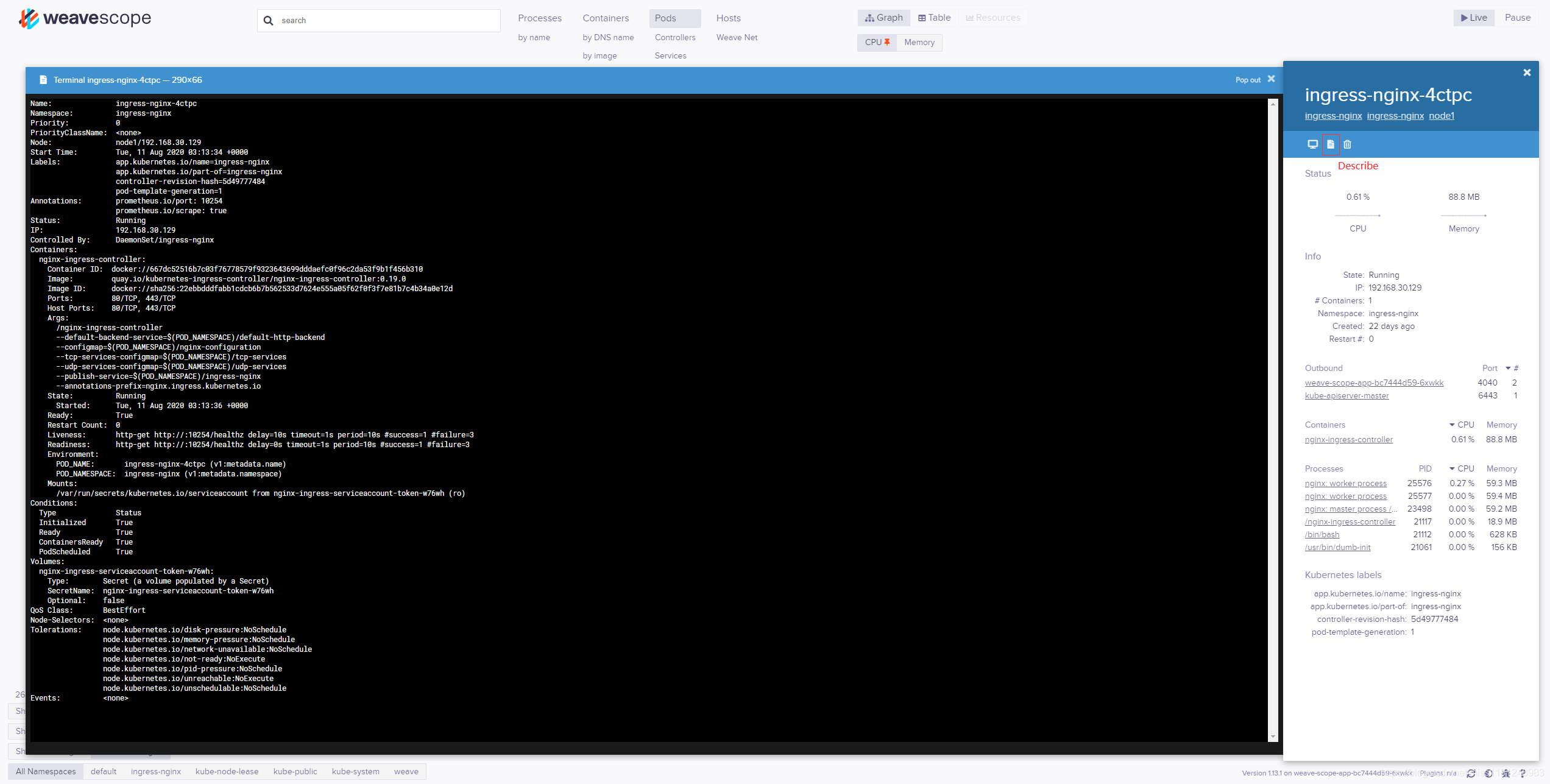The image size is (1550, 784).
Task: Click the Weave Scope logo
Action: [x=85, y=18]
